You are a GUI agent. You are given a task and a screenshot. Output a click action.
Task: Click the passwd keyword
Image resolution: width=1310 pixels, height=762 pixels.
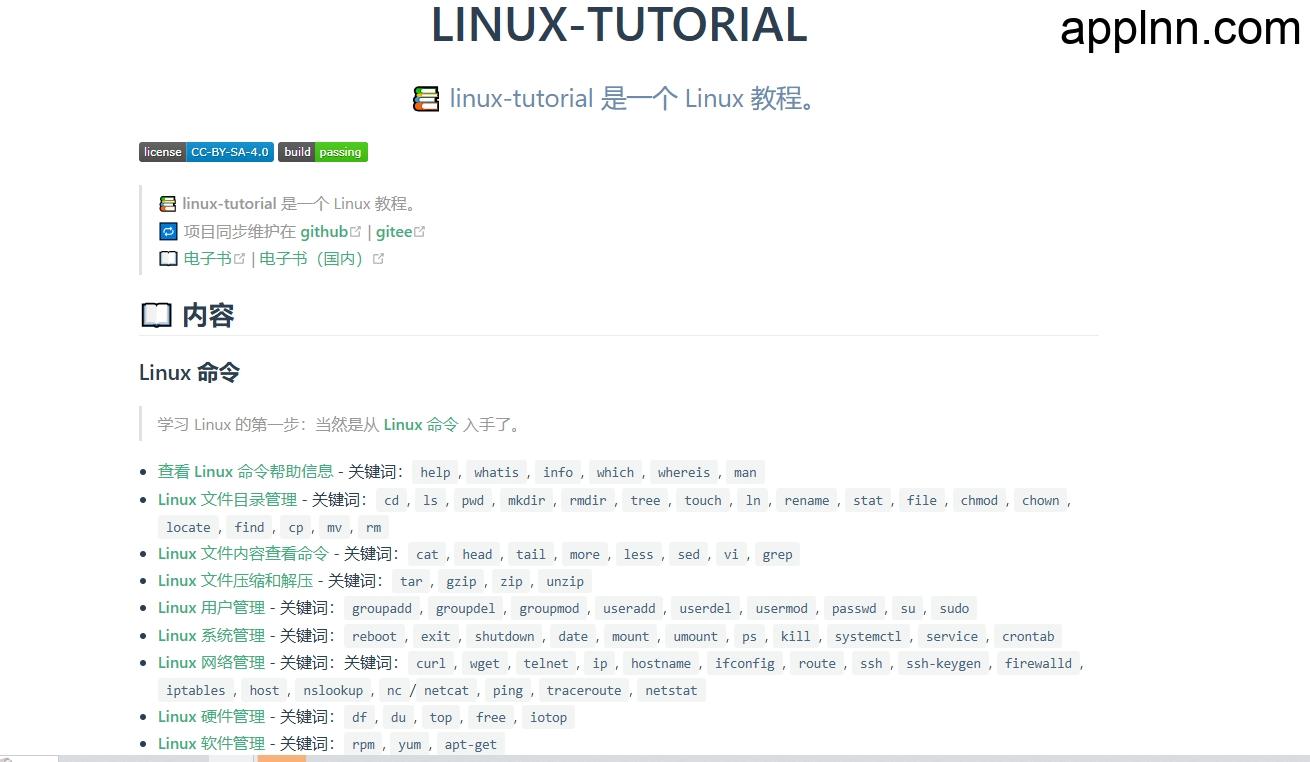point(854,608)
